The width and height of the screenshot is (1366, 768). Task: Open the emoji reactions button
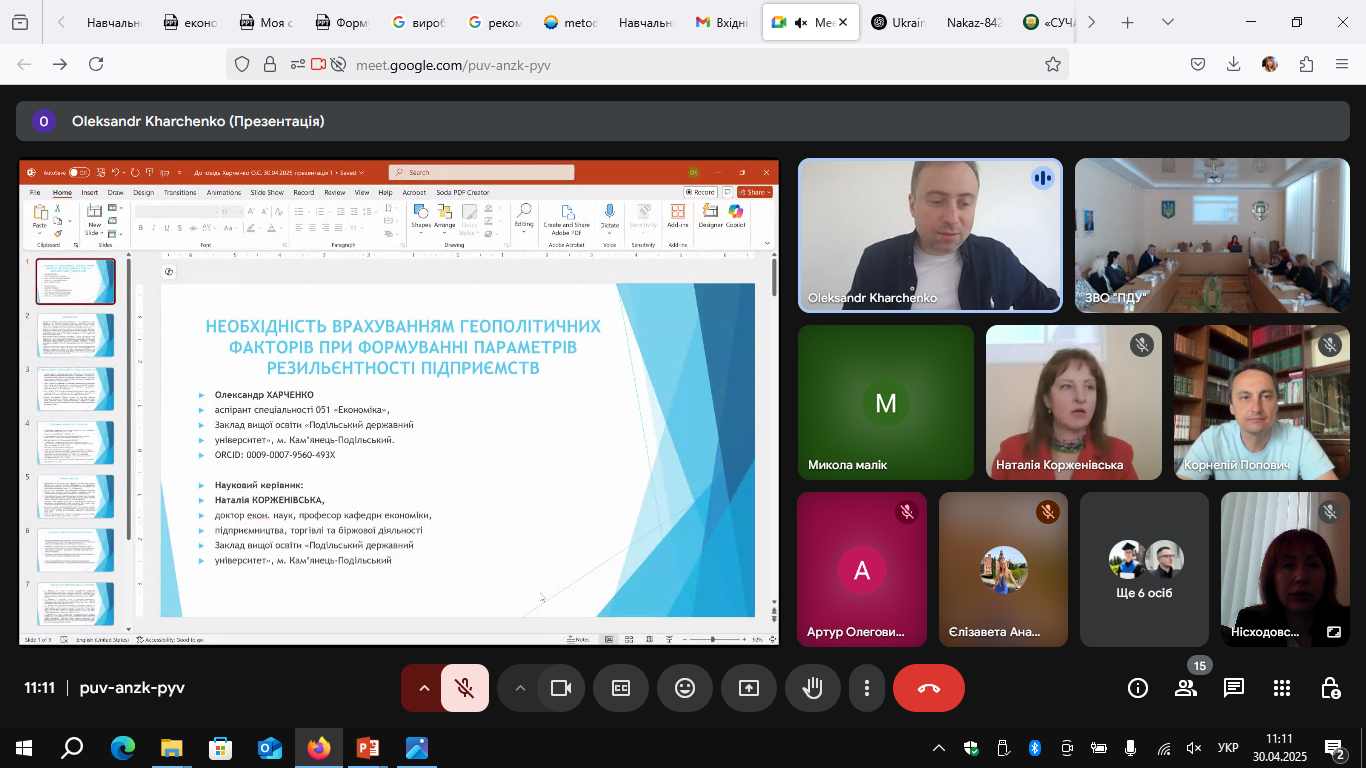pyautogui.click(x=685, y=688)
